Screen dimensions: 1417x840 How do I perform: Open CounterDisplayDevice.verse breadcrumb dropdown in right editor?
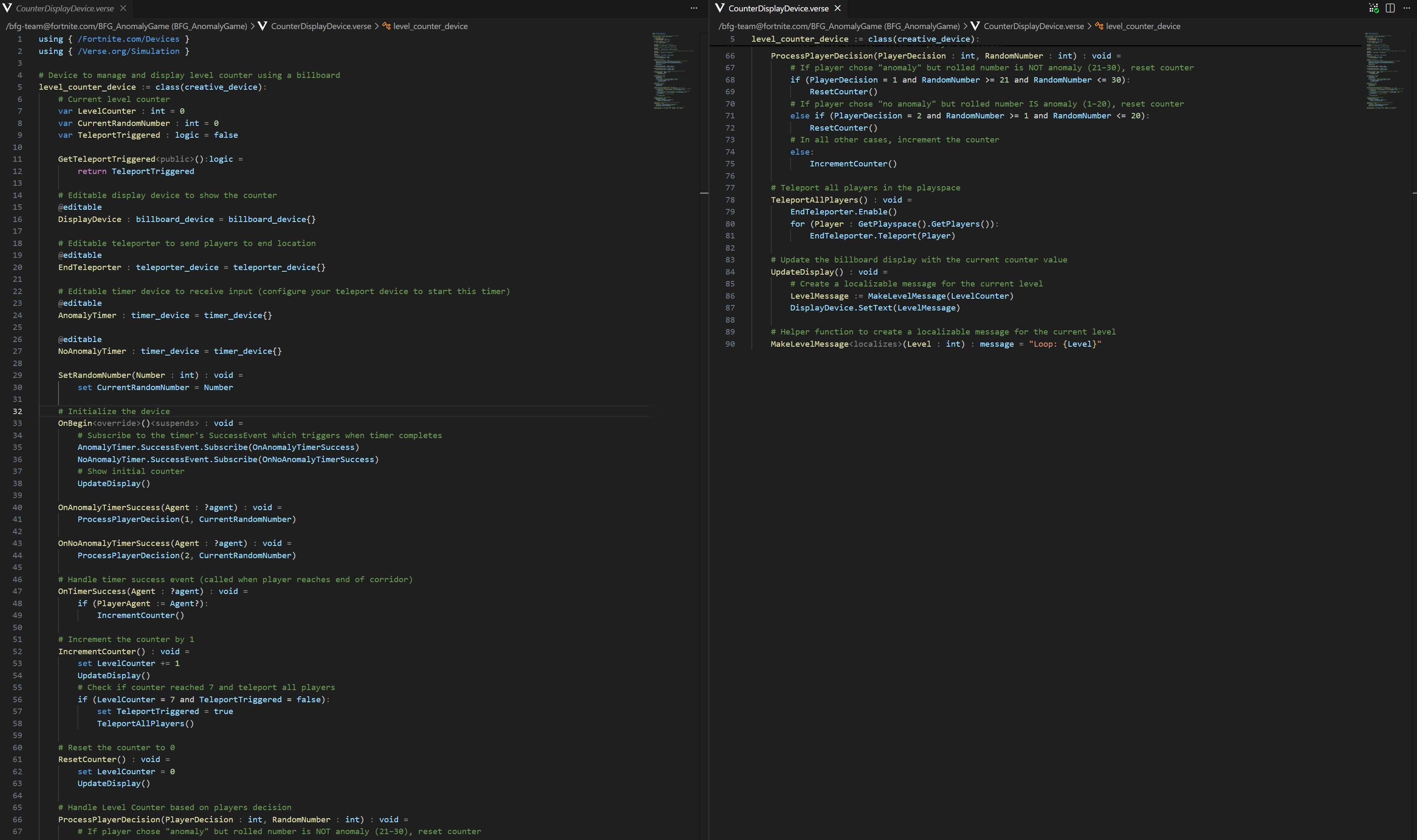pyautogui.click(x=1033, y=26)
